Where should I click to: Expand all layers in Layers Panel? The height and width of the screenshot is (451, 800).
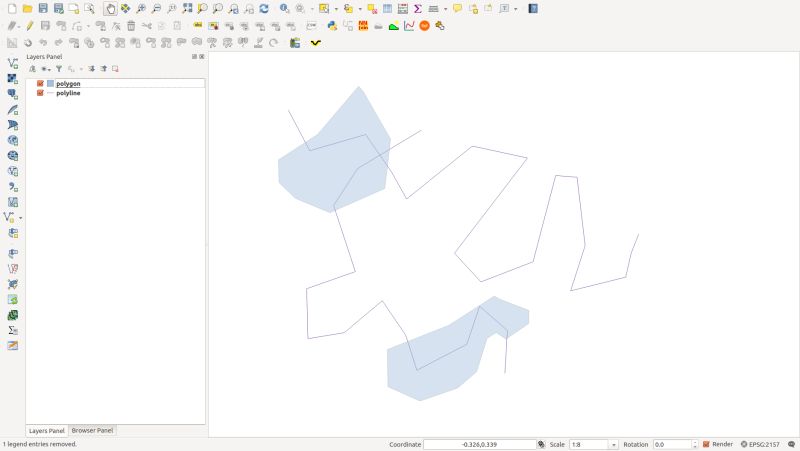click(91, 69)
